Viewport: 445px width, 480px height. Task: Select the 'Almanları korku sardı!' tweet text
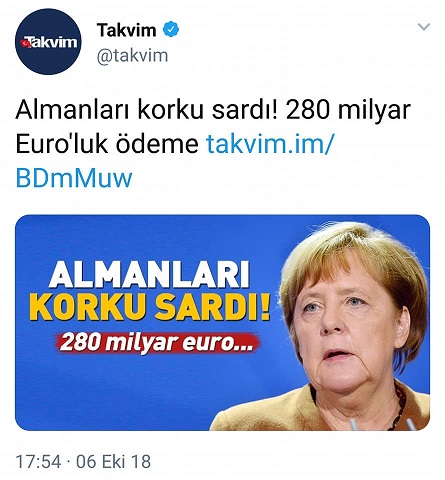(146, 110)
